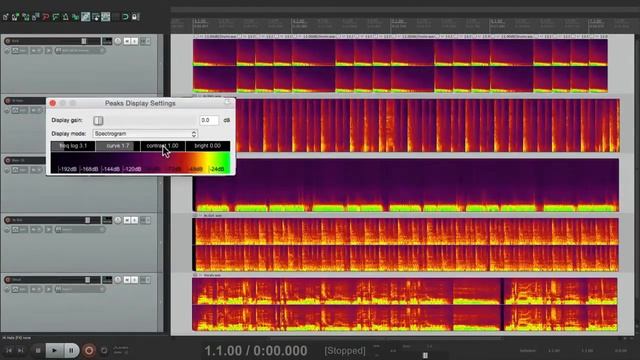Click the fourth track's volume fader handle
640x360 pixels.
click(x=87, y=220)
